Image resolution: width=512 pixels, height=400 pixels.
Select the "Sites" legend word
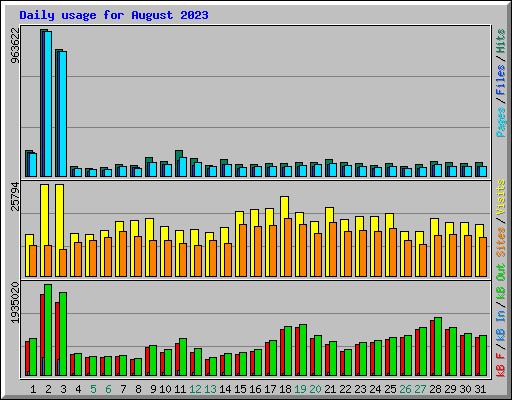[x=501, y=242]
